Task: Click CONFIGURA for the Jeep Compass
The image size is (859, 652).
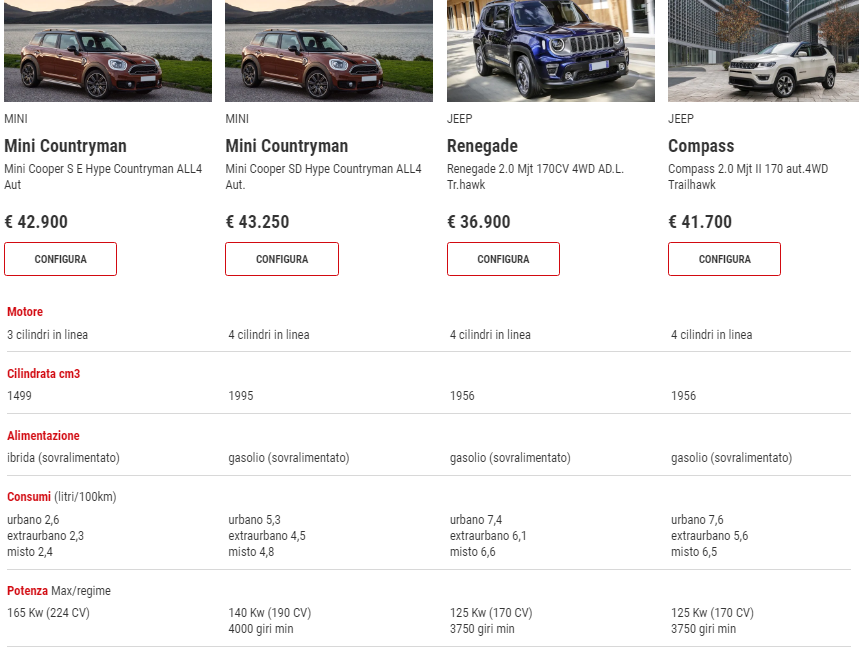Action: click(724, 259)
